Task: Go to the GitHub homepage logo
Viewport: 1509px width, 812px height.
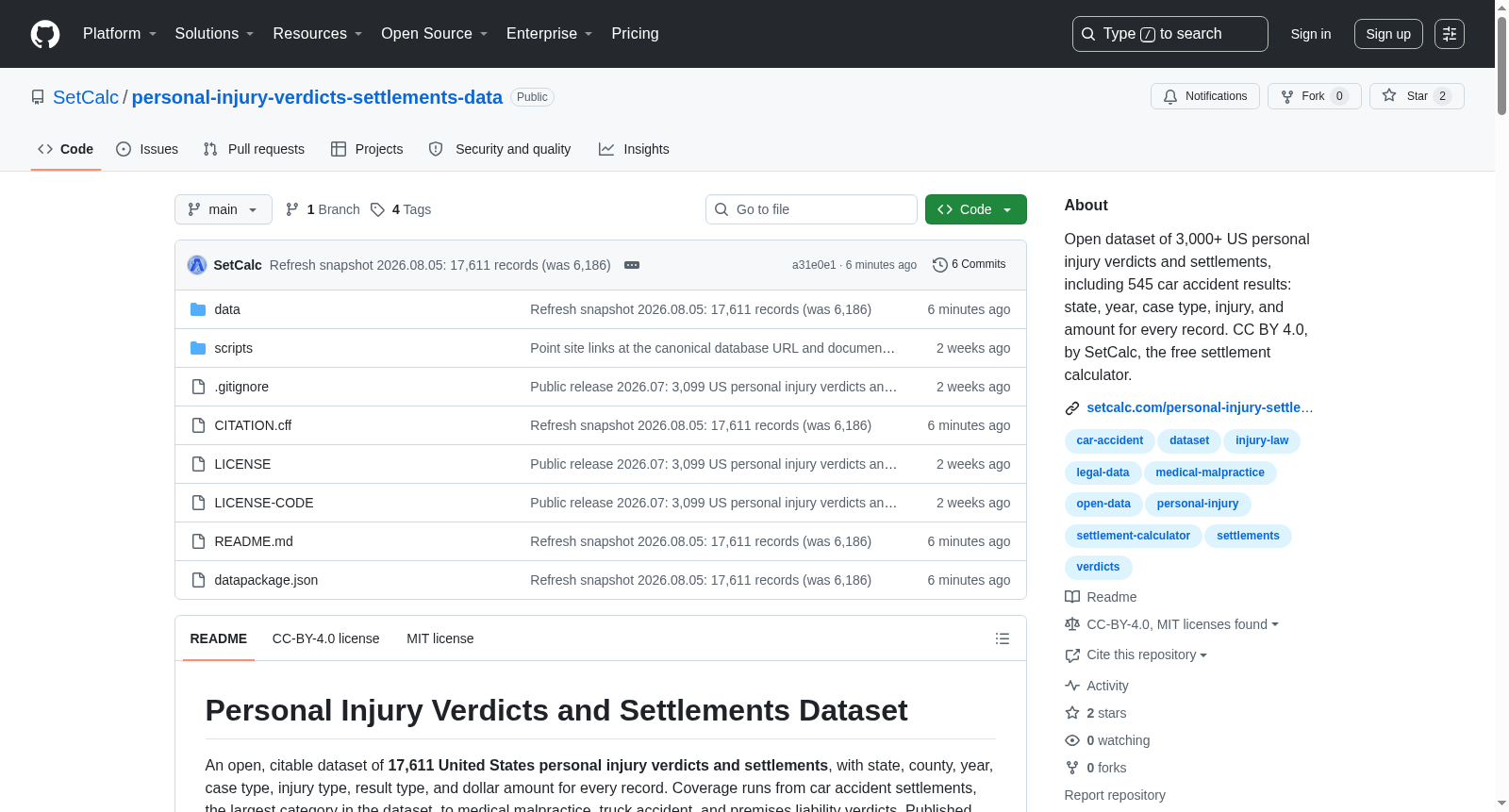Action: point(45,34)
